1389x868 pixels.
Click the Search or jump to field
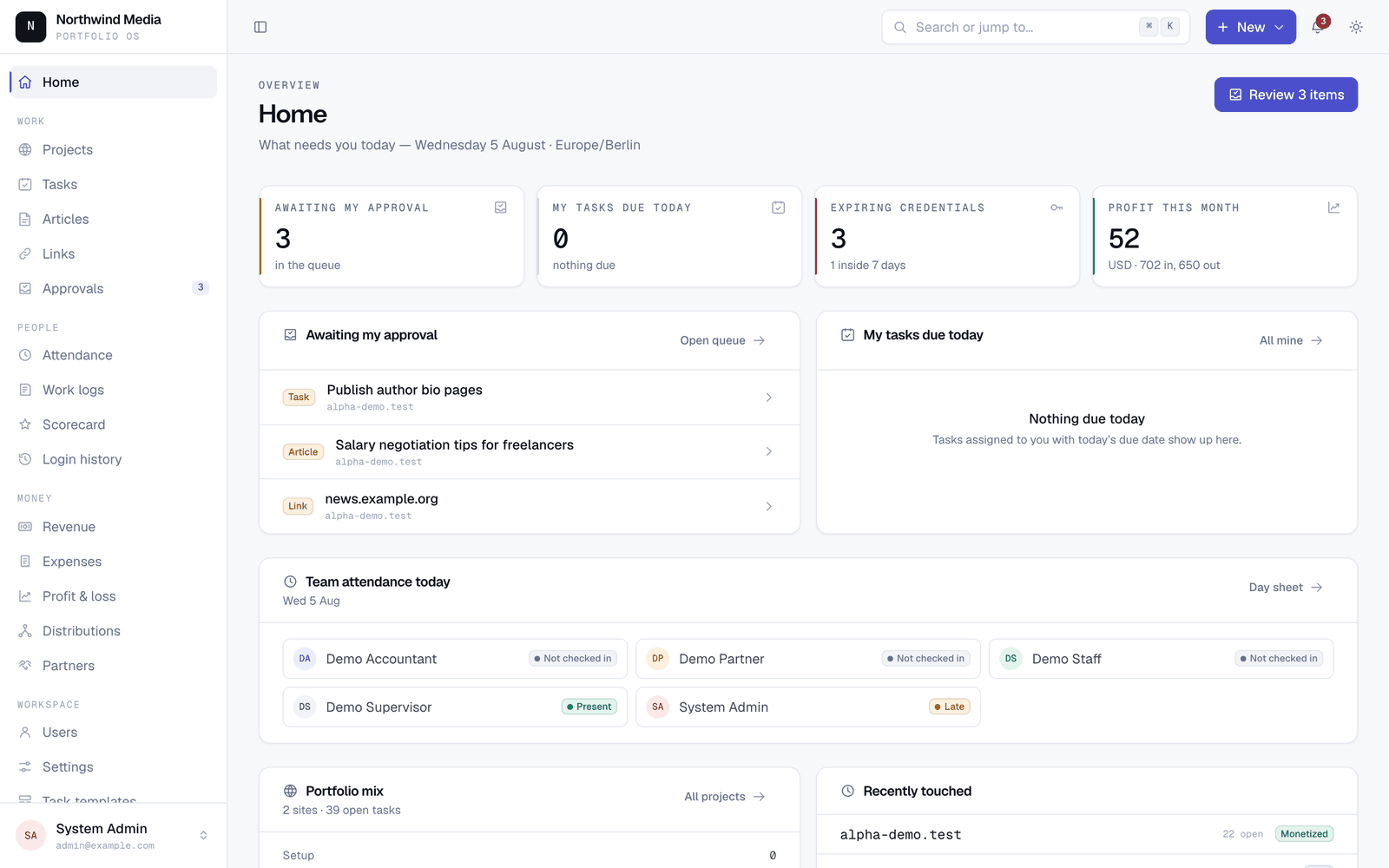(x=1036, y=27)
